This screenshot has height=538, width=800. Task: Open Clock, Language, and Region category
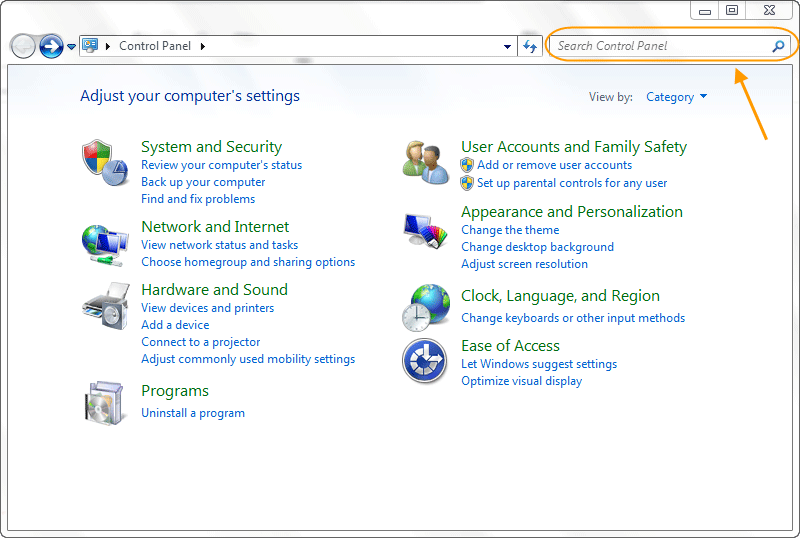click(x=560, y=296)
